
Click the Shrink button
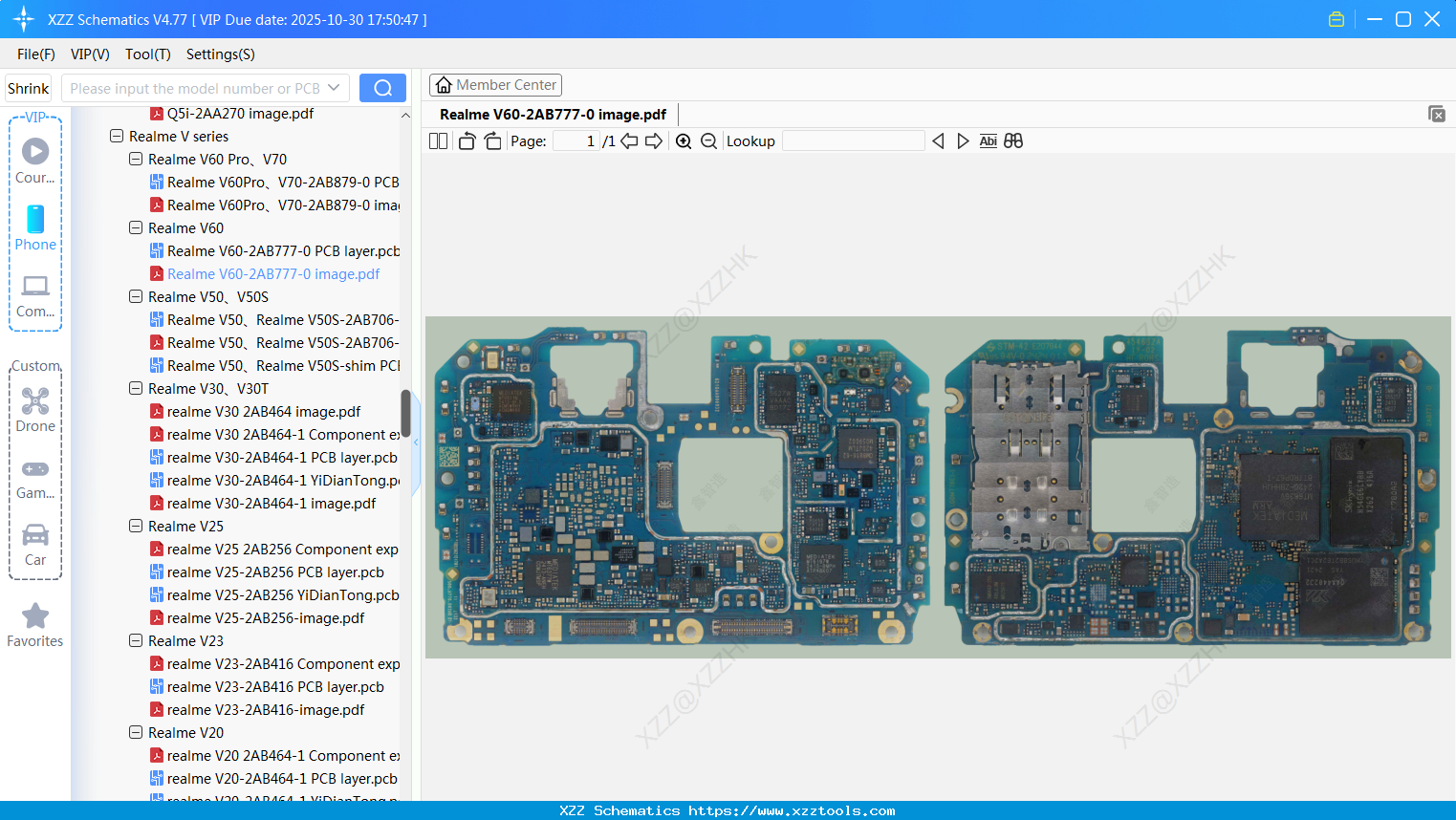(28, 87)
